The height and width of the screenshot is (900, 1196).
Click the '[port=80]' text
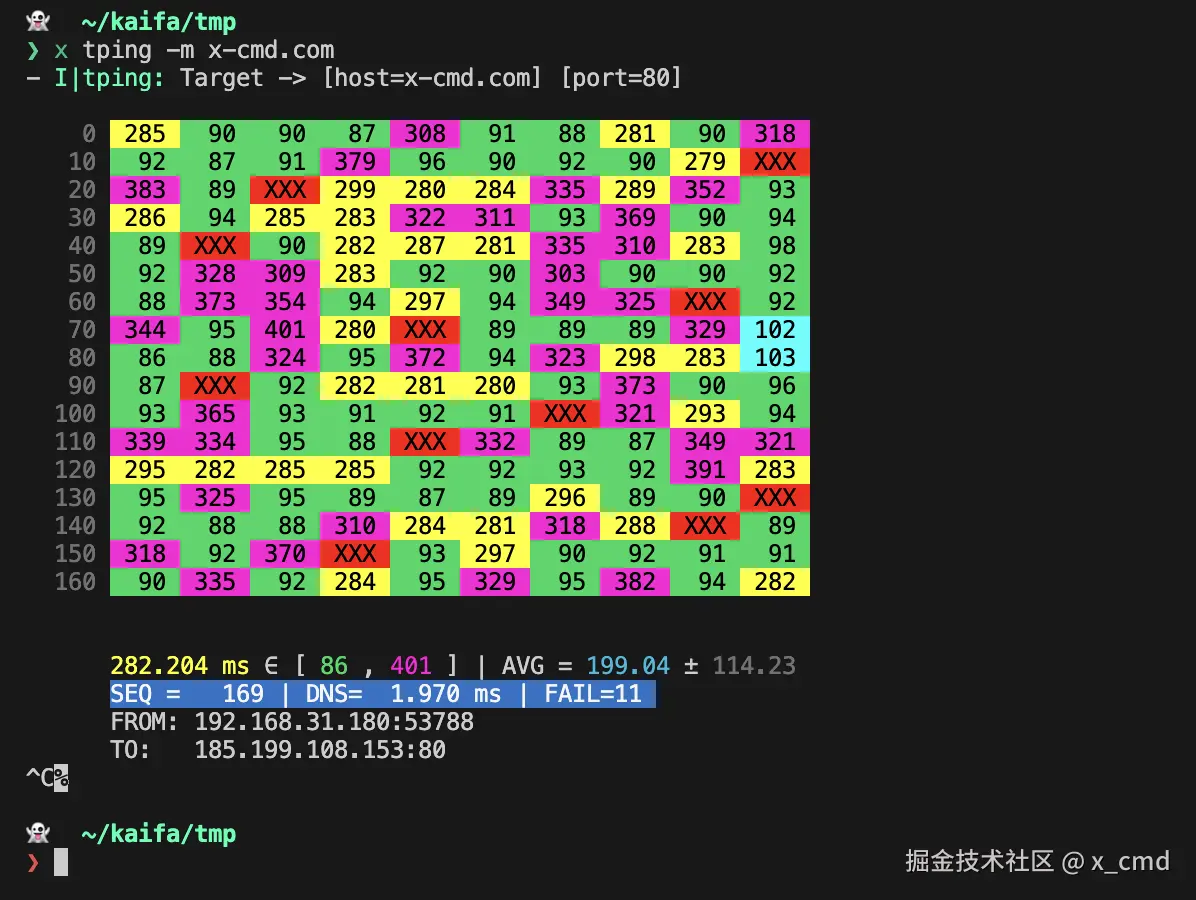(x=621, y=78)
